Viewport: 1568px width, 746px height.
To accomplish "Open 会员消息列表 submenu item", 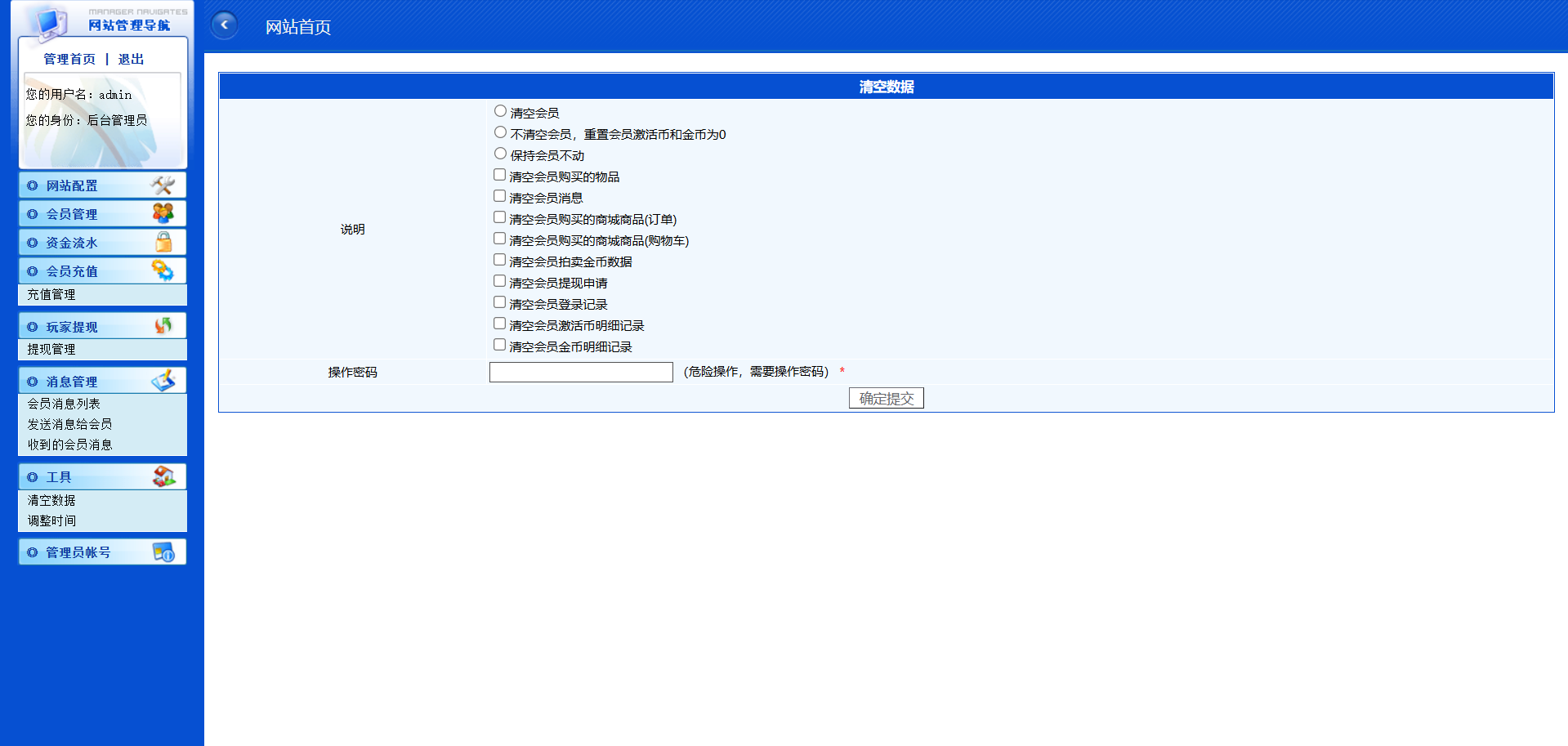I will (x=64, y=404).
